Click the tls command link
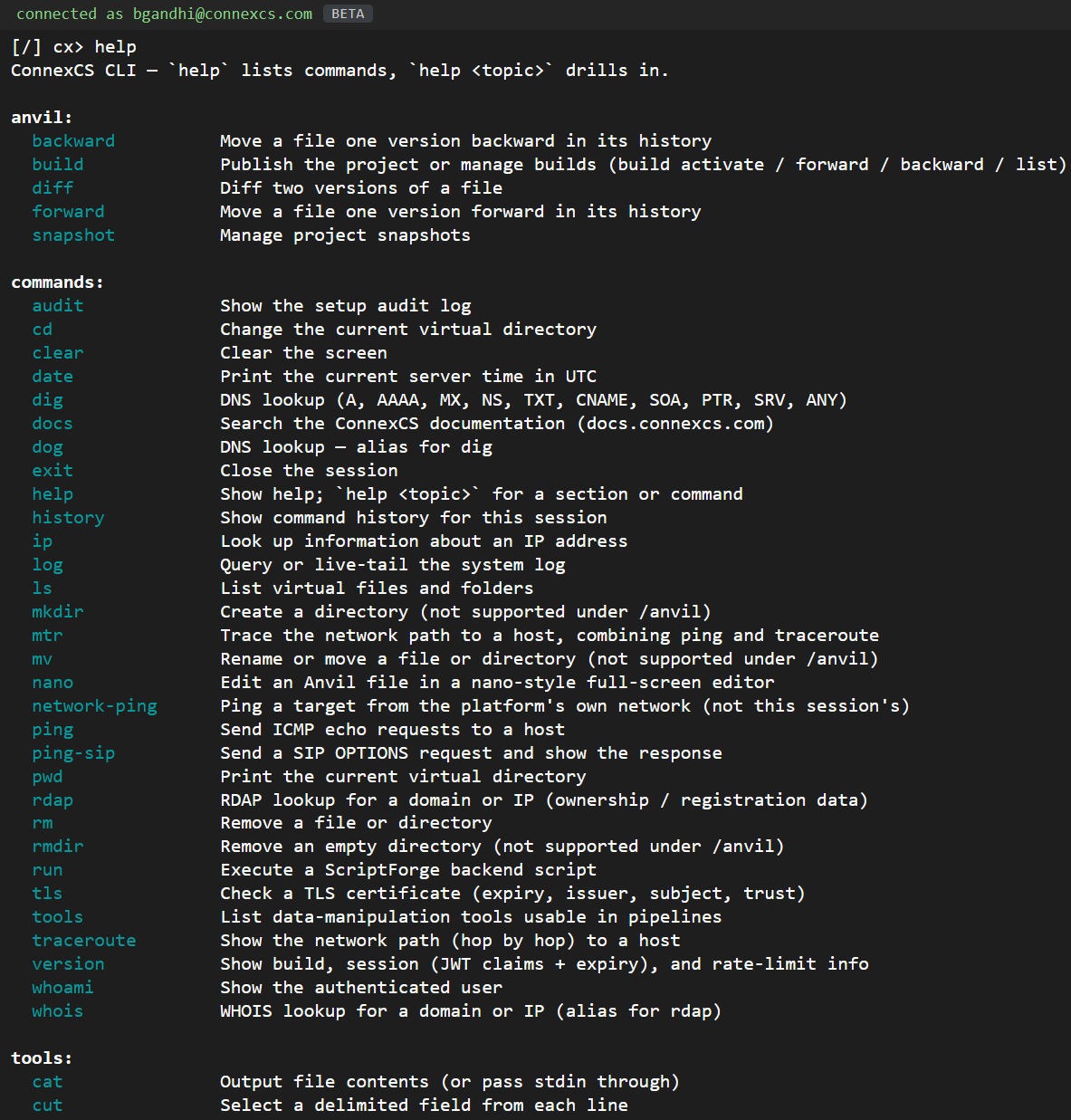The height and width of the screenshot is (1120, 1071). click(47, 893)
